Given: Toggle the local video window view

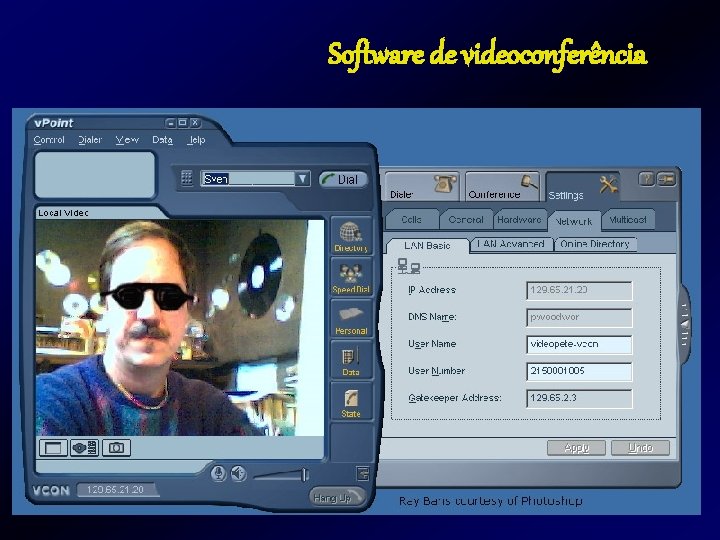Looking at the screenshot, I should tap(53, 448).
